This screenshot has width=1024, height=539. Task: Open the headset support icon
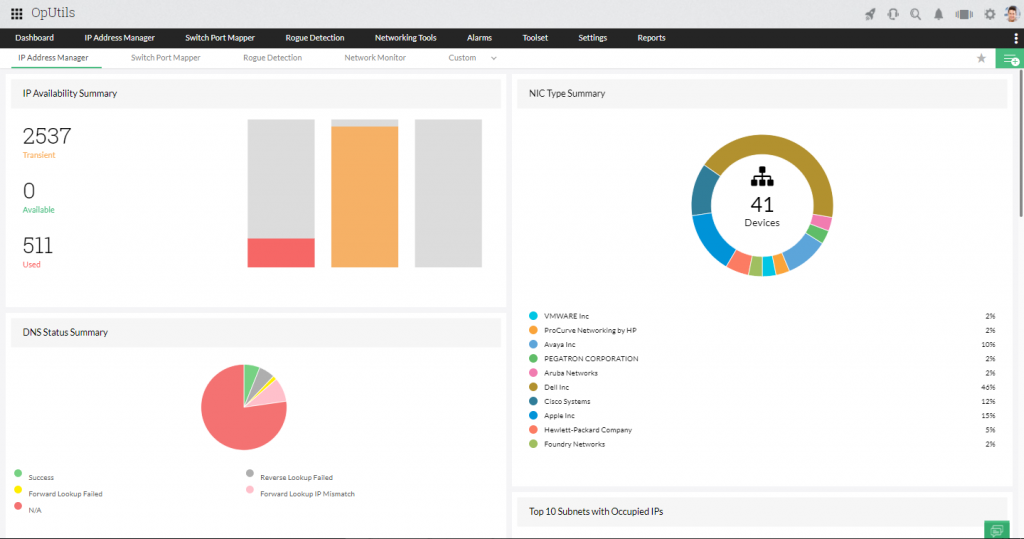(x=892, y=14)
